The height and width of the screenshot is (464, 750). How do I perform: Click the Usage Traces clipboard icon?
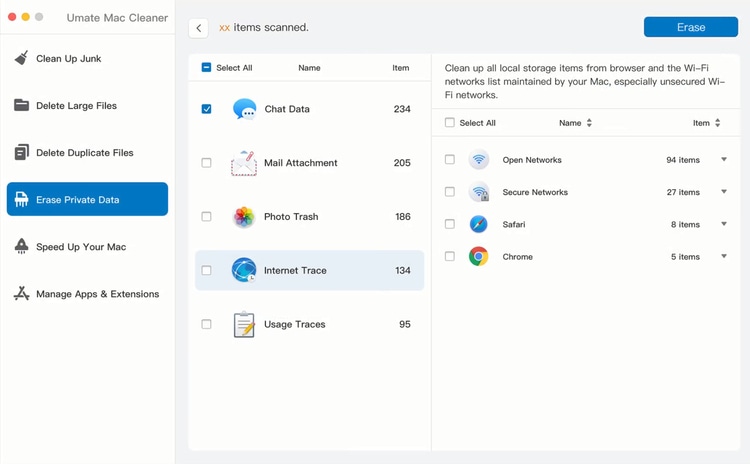point(244,325)
